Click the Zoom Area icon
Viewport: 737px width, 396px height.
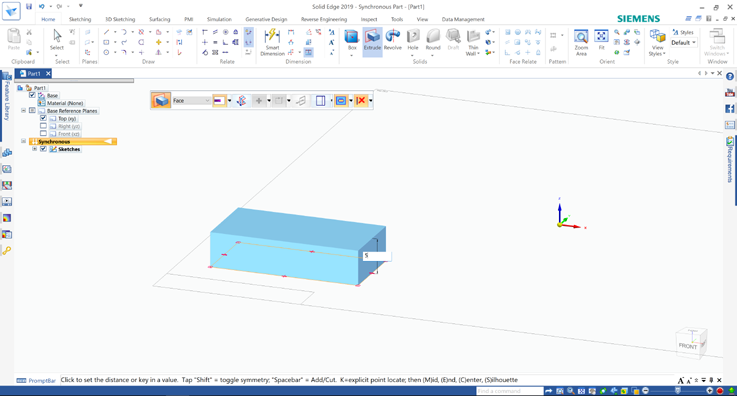tap(581, 42)
